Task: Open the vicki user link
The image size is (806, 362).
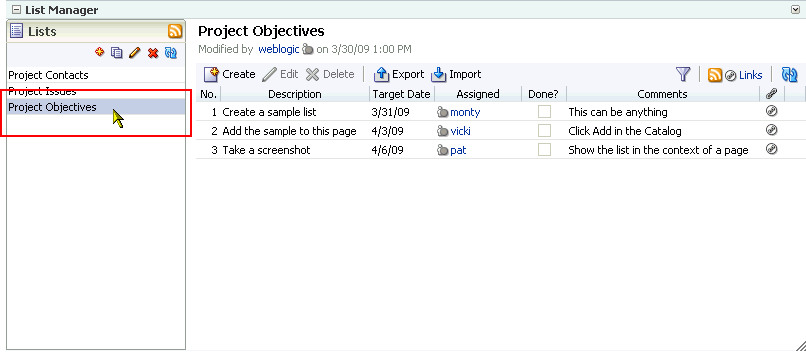Action: click(460, 131)
